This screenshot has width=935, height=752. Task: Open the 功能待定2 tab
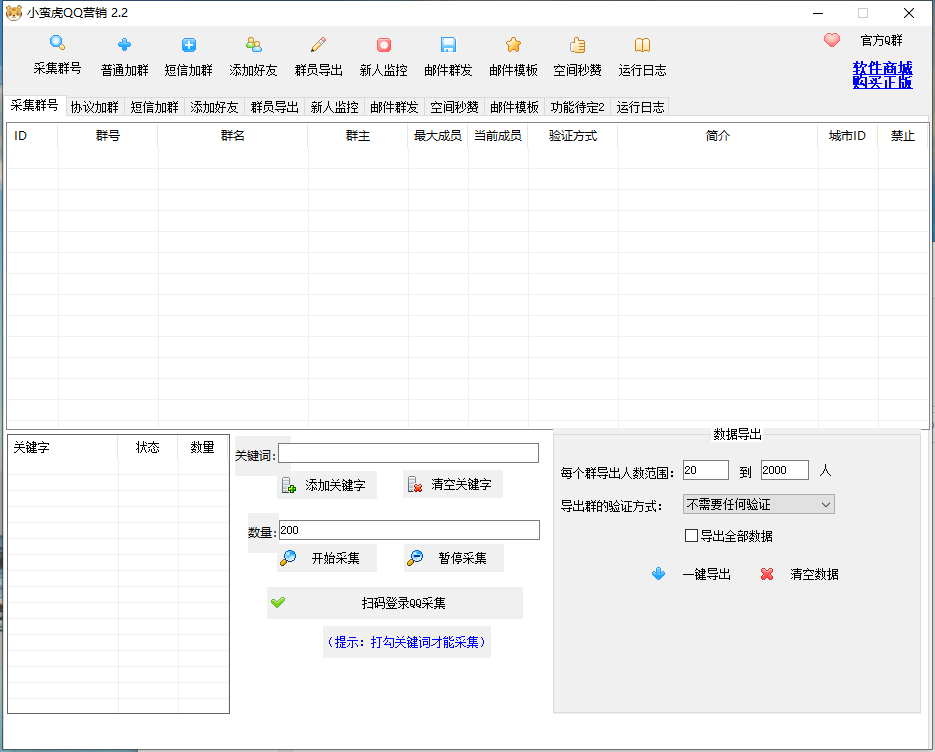click(x=579, y=107)
